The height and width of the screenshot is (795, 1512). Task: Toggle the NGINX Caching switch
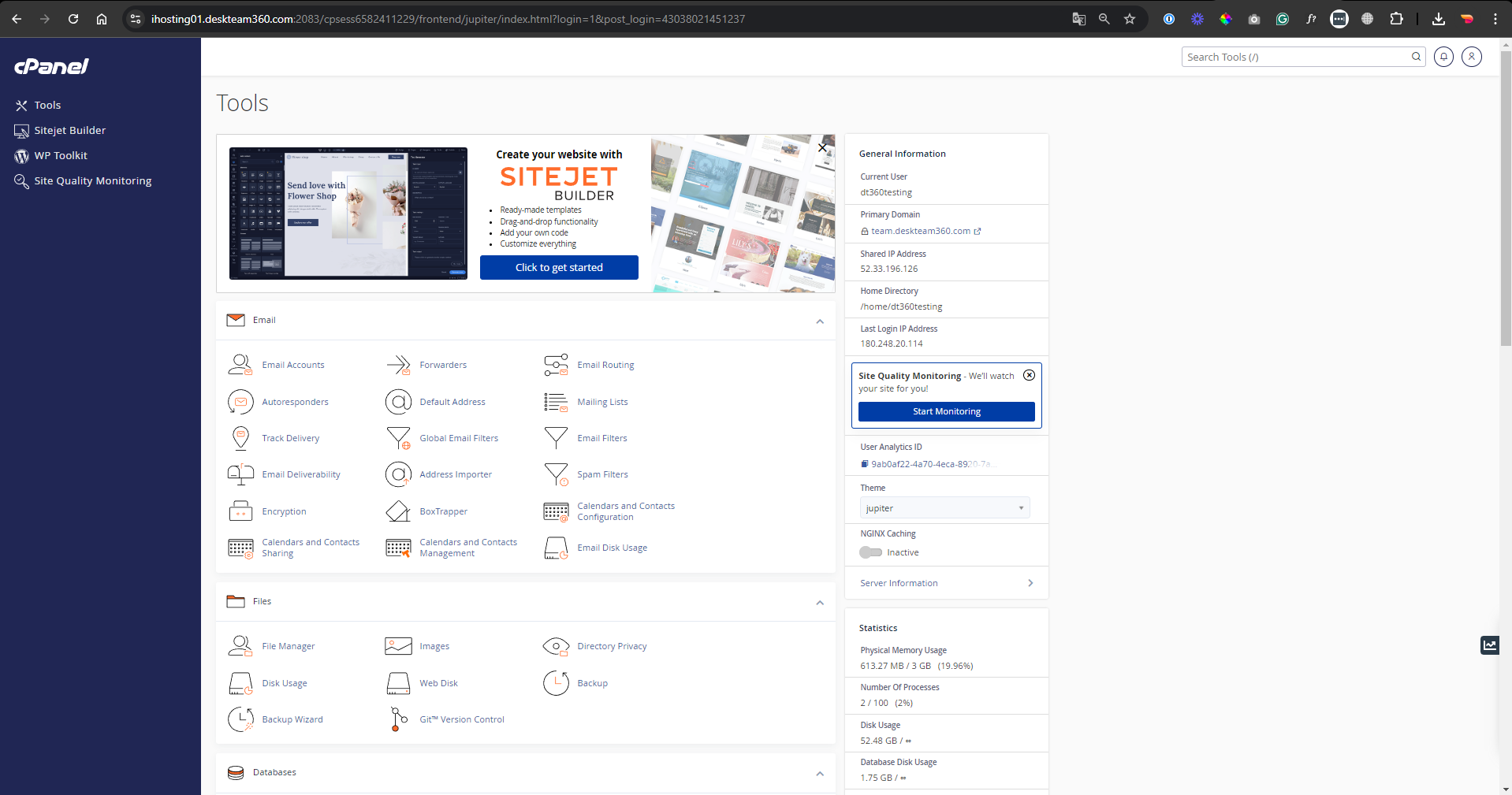pos(870,552)
